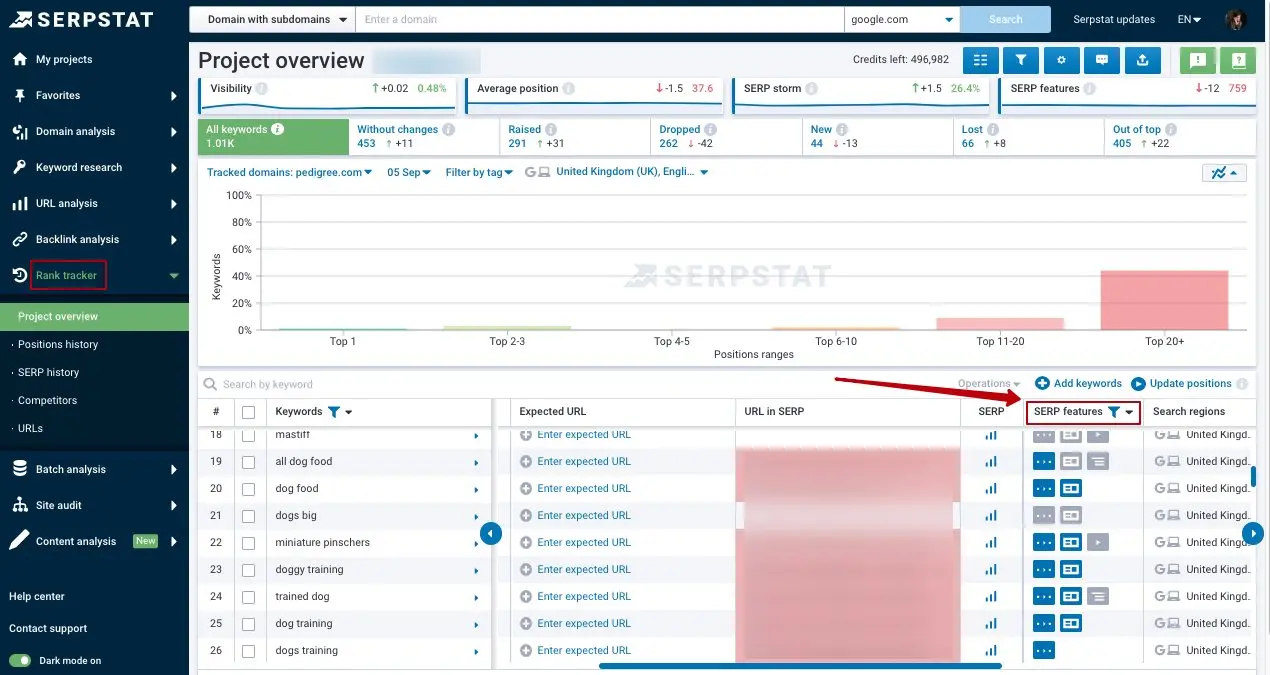The image size is (1270, 675).
Task: Open the 05 Sep date dropdown
Action: 409,173
